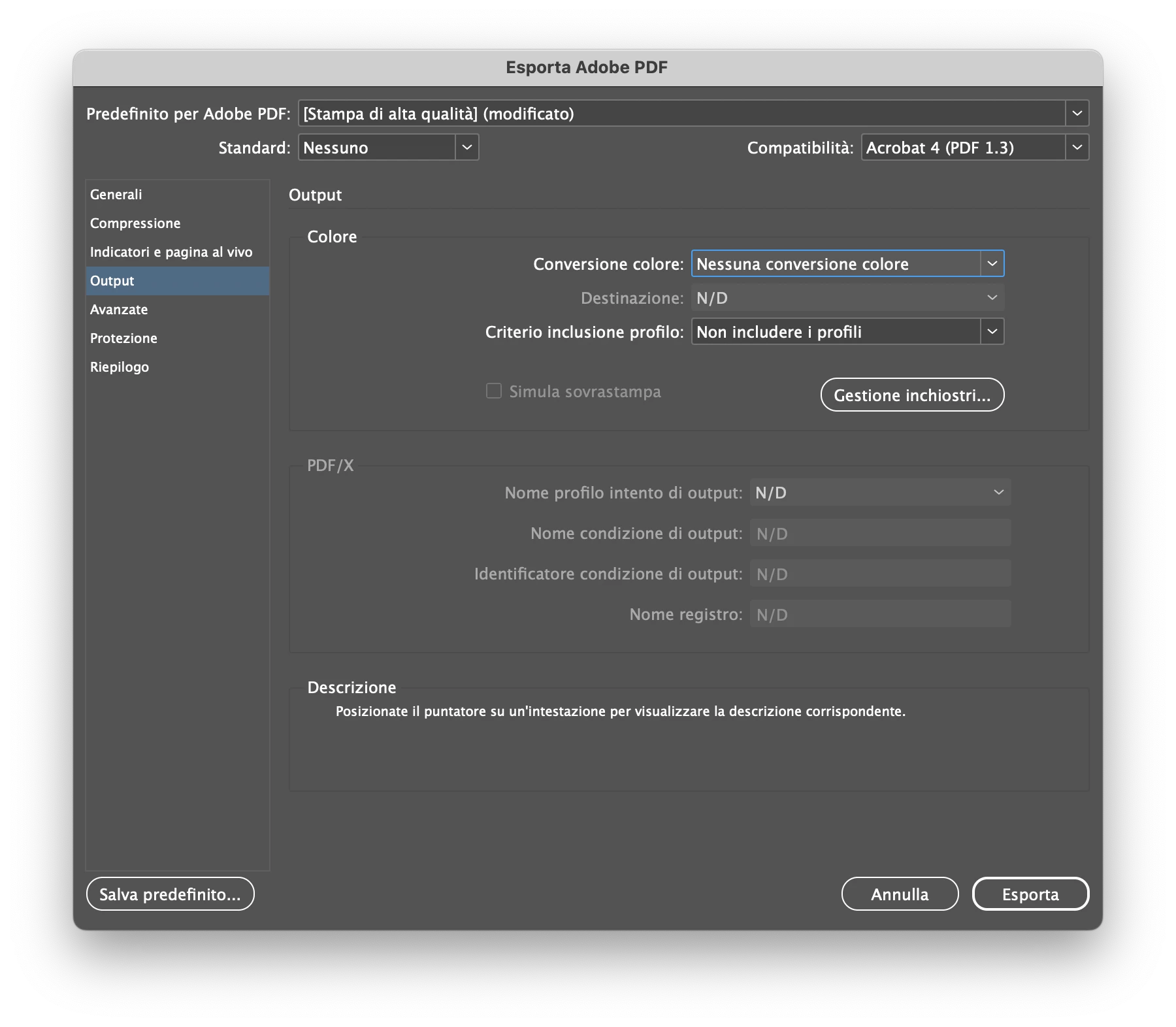The height and width of the screenshot is (1027, 1176).
Task: Click the Identificatore condizione di output field
Action: [x=880, y=574]
